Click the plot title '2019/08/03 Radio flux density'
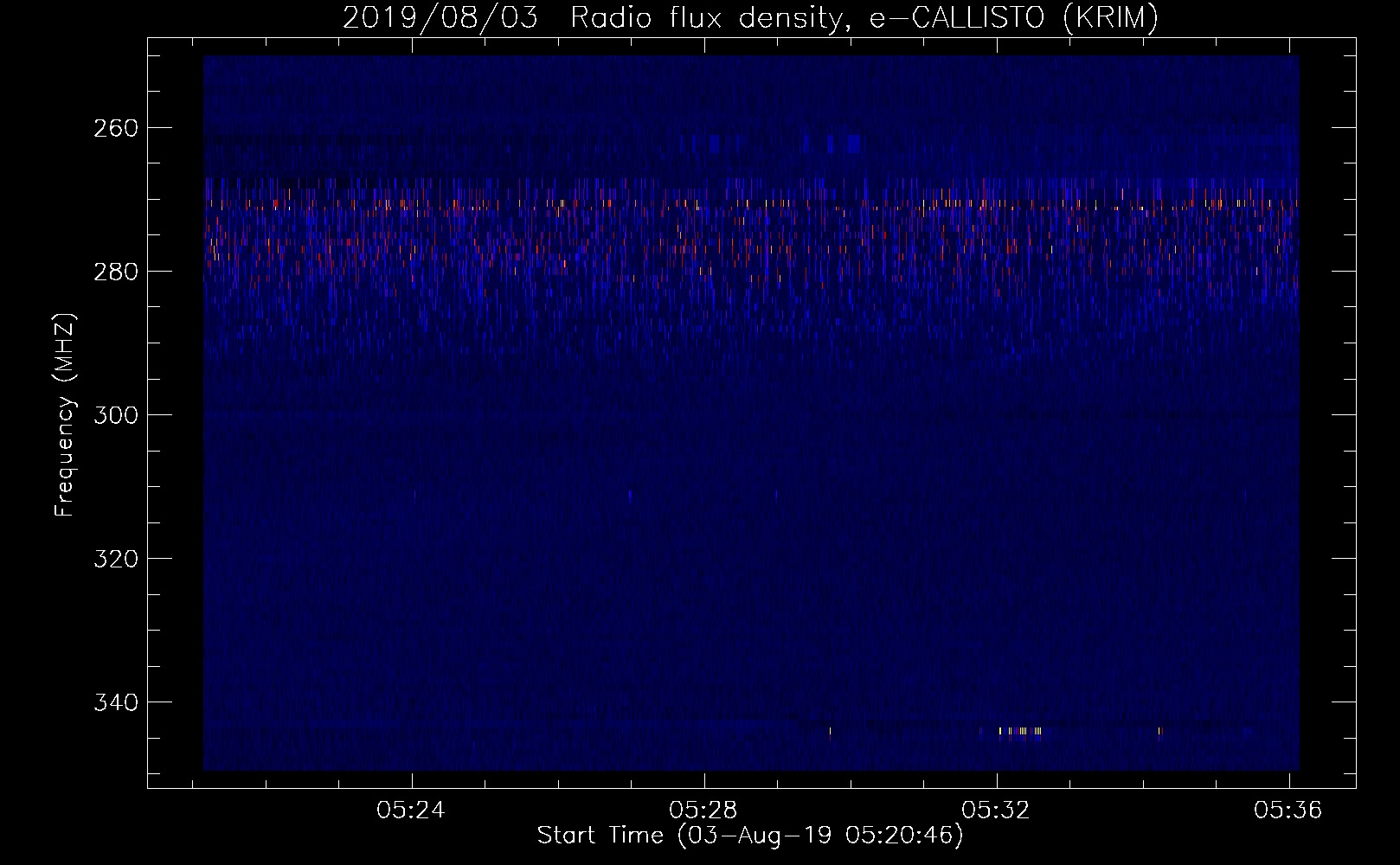Screen dimensions: 1400x865 (x=750, y=17)
